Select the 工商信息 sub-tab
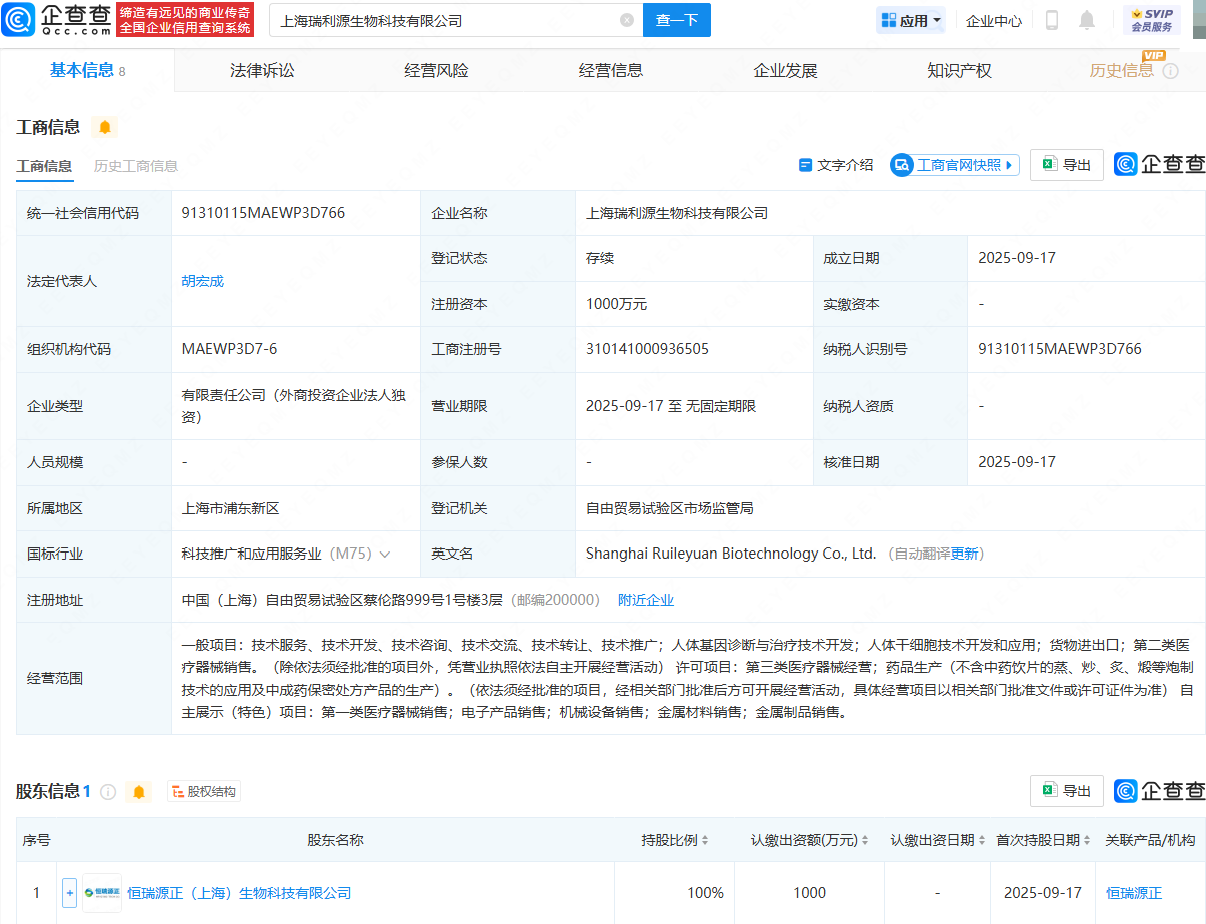 tap(44, 166)
